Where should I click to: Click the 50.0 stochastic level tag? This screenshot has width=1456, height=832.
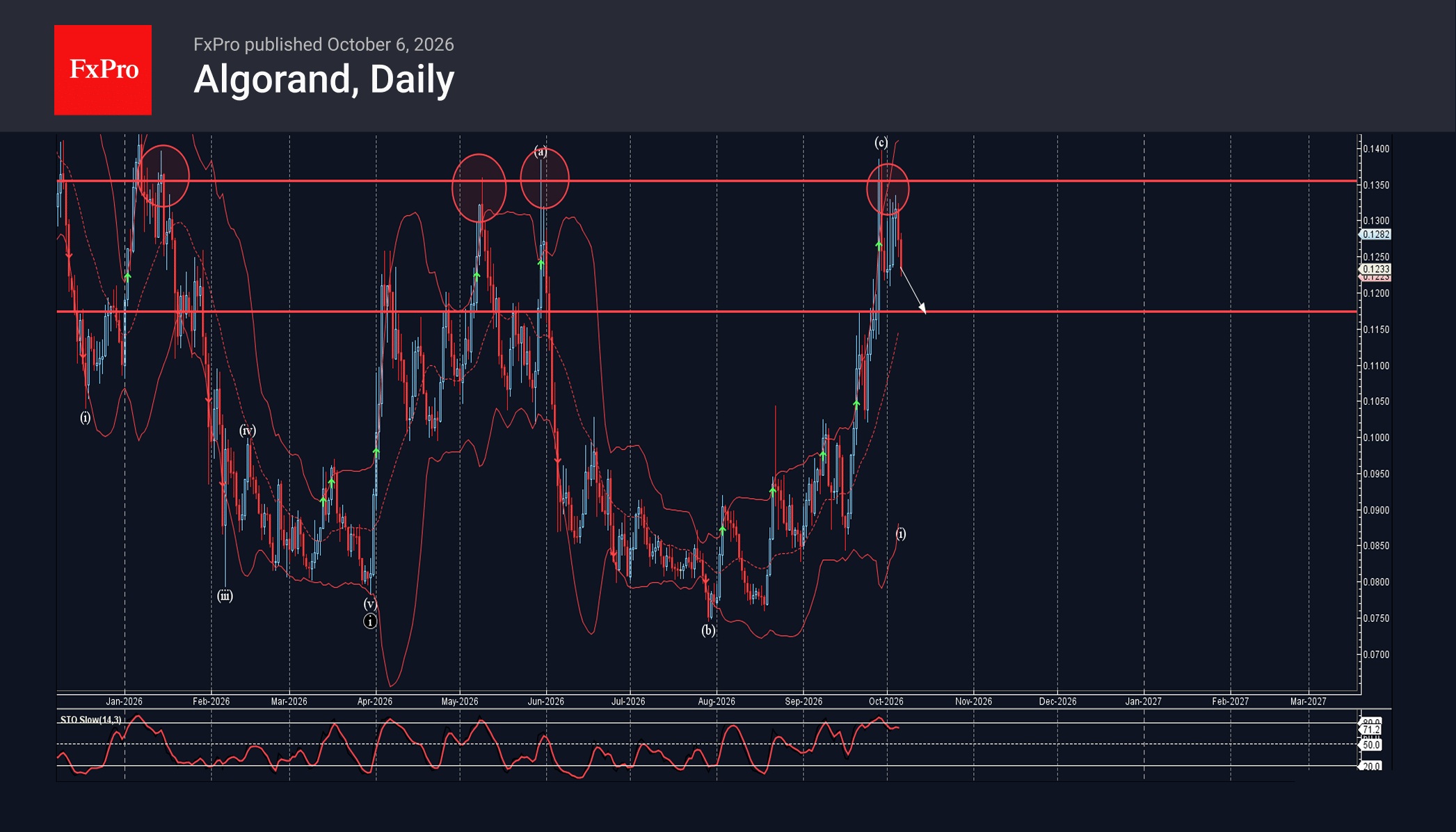[x=1370, y=745]
